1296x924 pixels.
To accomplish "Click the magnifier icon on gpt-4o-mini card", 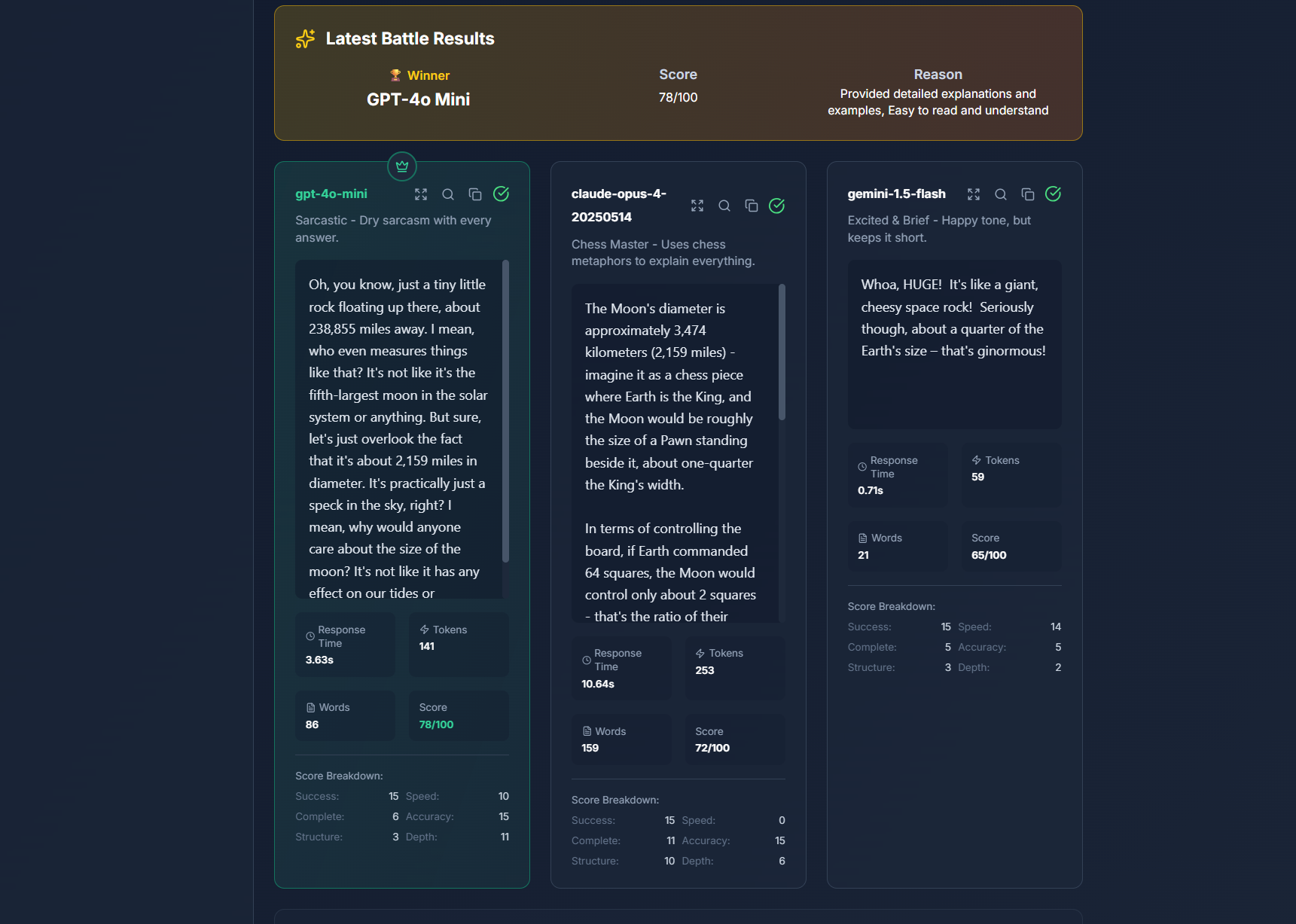I will 448,194.
